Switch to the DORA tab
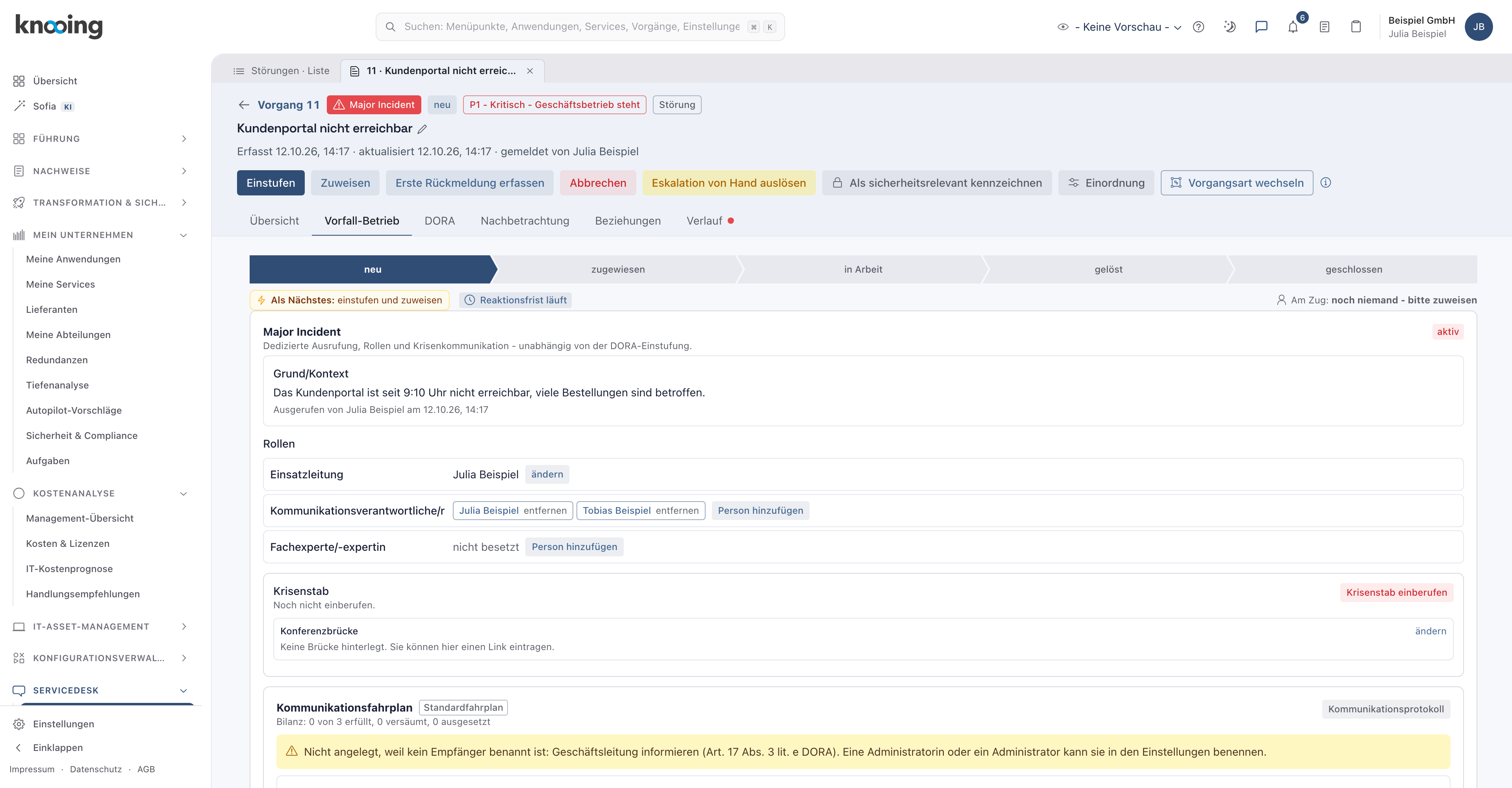Image resolution: width=1512 pixels, height=788 pixels. [440, 221]
